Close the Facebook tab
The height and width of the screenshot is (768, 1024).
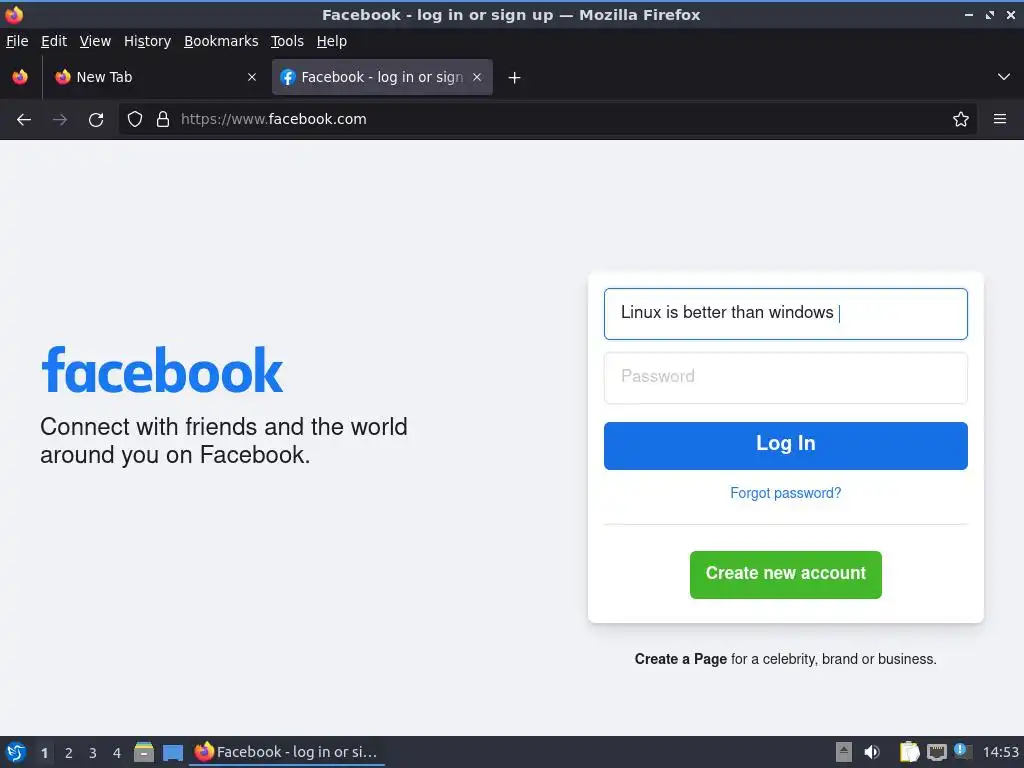click(477, 77)
